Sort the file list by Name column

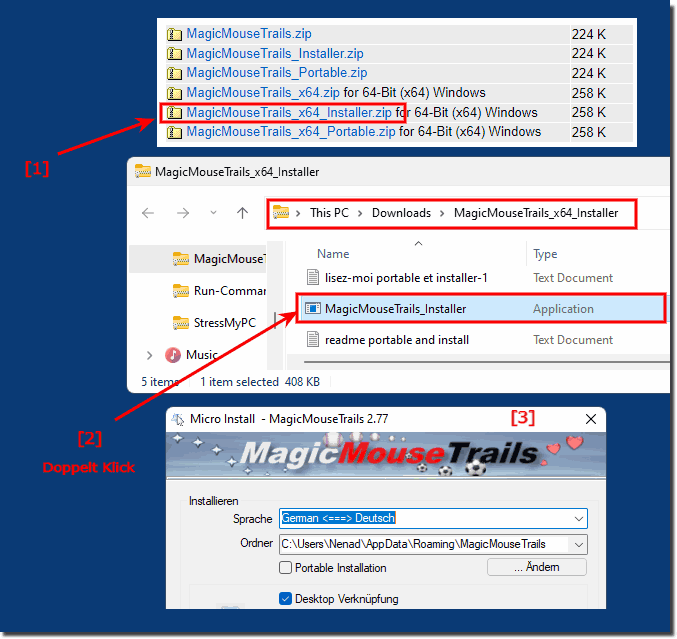click(x=333, y=254)
